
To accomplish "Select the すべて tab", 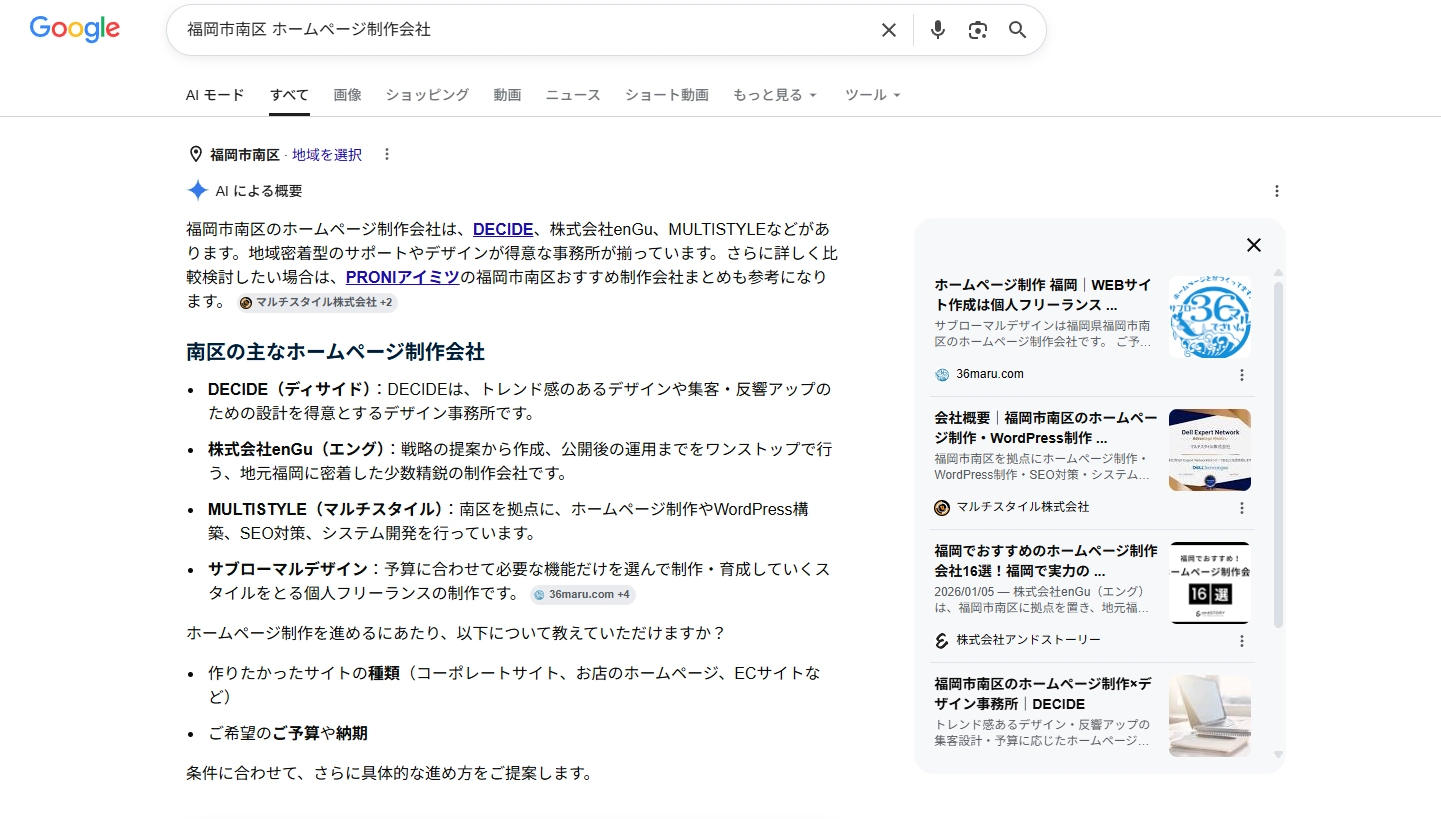I will [289, 95].
